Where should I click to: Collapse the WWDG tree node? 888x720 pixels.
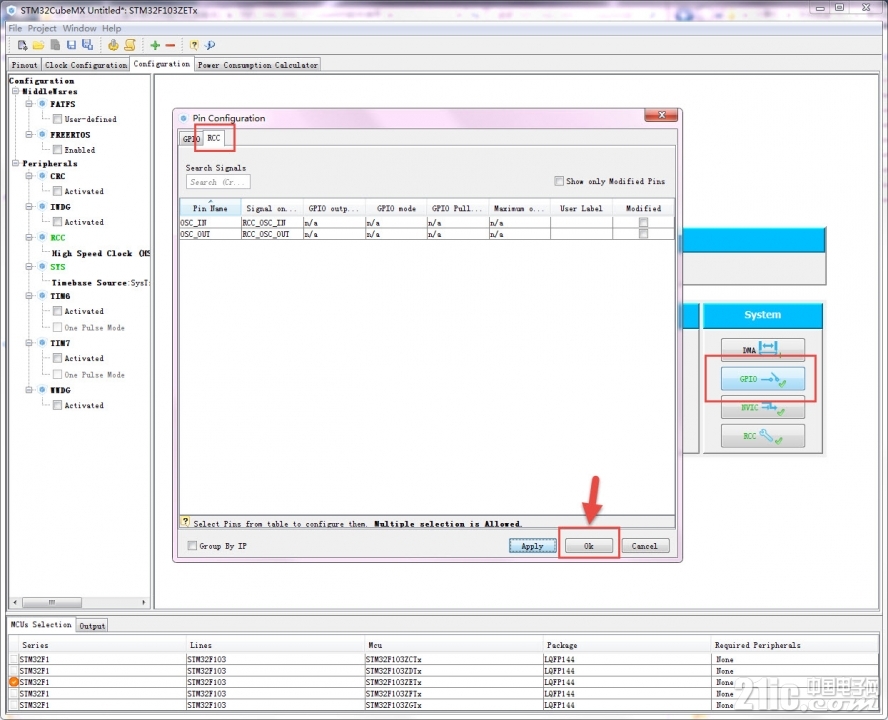click(29, 390)
